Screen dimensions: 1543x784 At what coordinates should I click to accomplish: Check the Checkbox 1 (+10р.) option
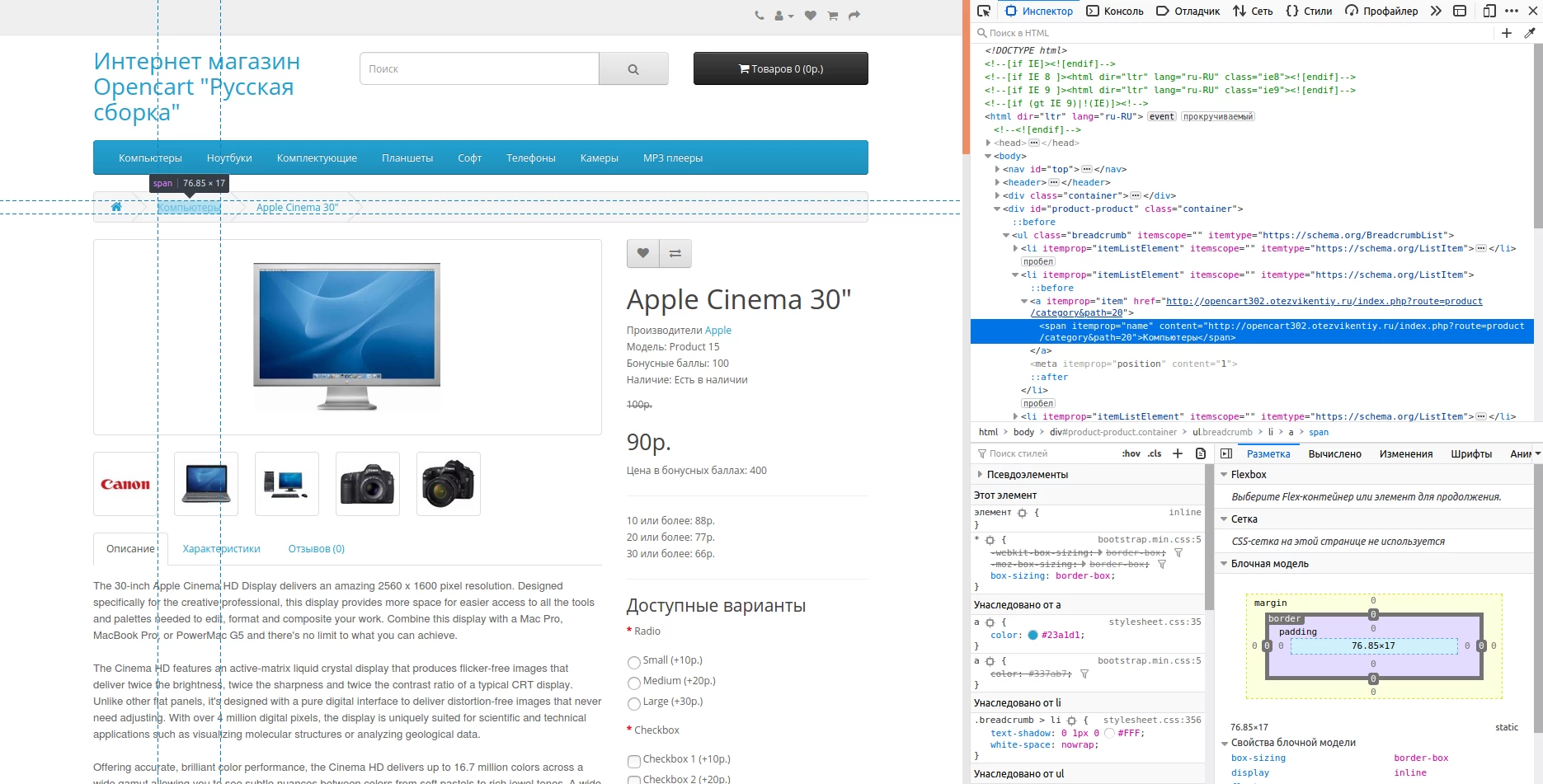coord(633,761)
